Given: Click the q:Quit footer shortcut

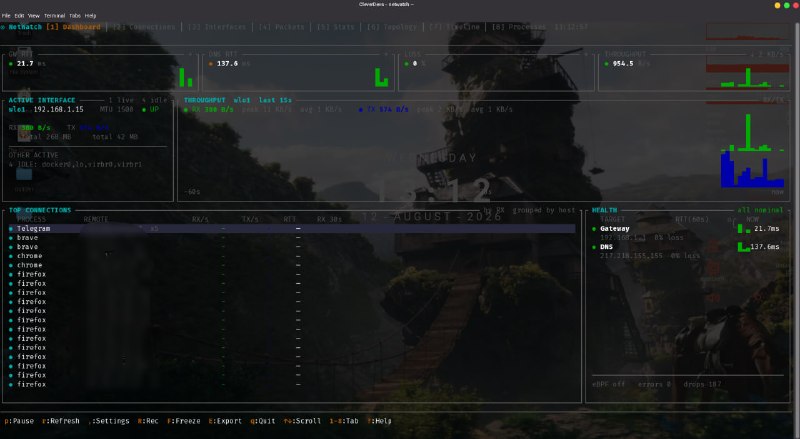Looking at the screenshot, I should (x=262, y=421).
